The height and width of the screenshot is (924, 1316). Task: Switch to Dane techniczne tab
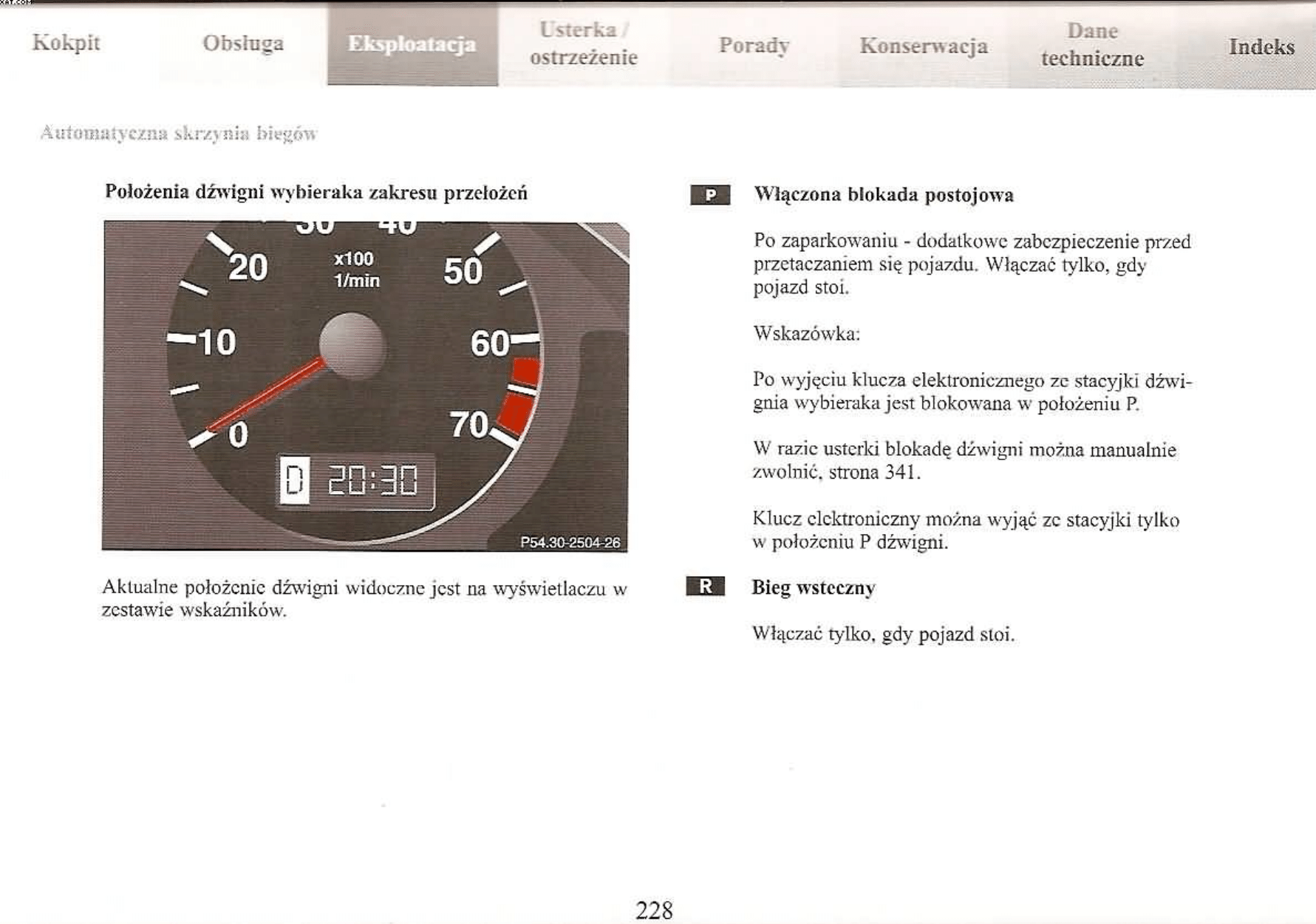(x=1092, y=45)
